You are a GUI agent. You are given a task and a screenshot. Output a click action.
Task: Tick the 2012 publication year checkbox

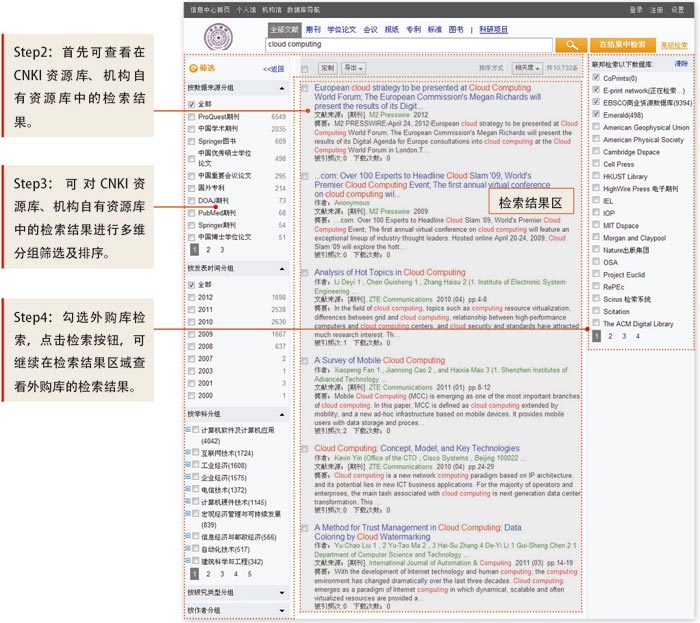point(192,297)
